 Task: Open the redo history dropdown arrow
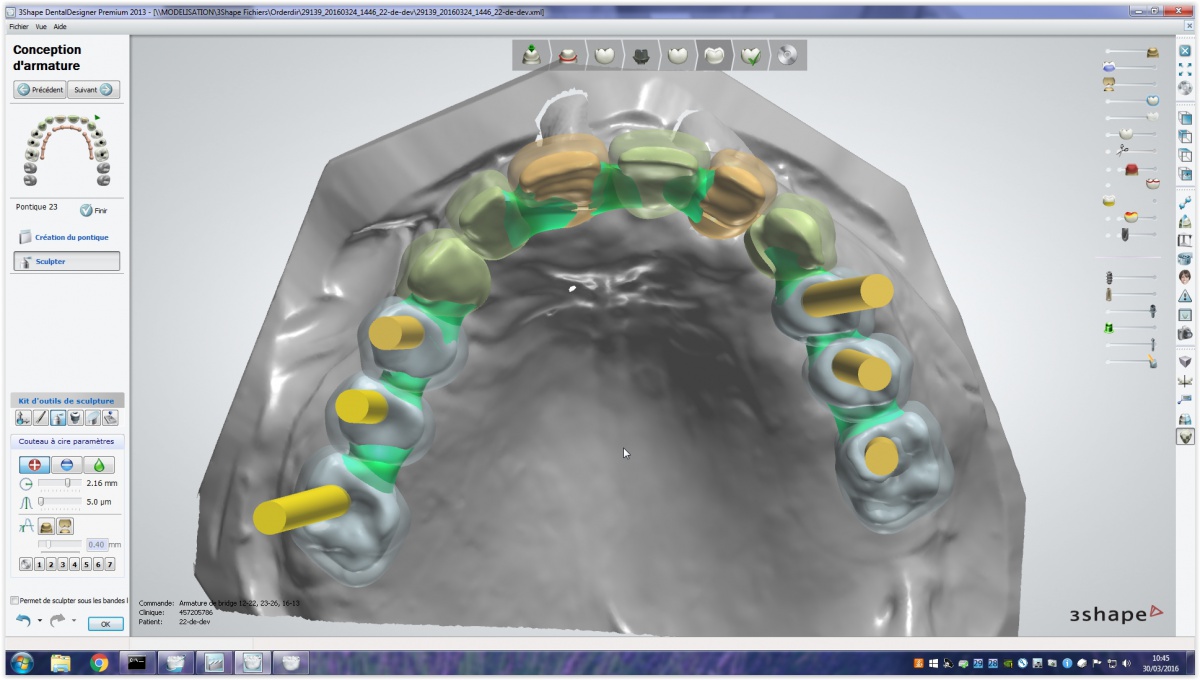(x=74, y=621)
